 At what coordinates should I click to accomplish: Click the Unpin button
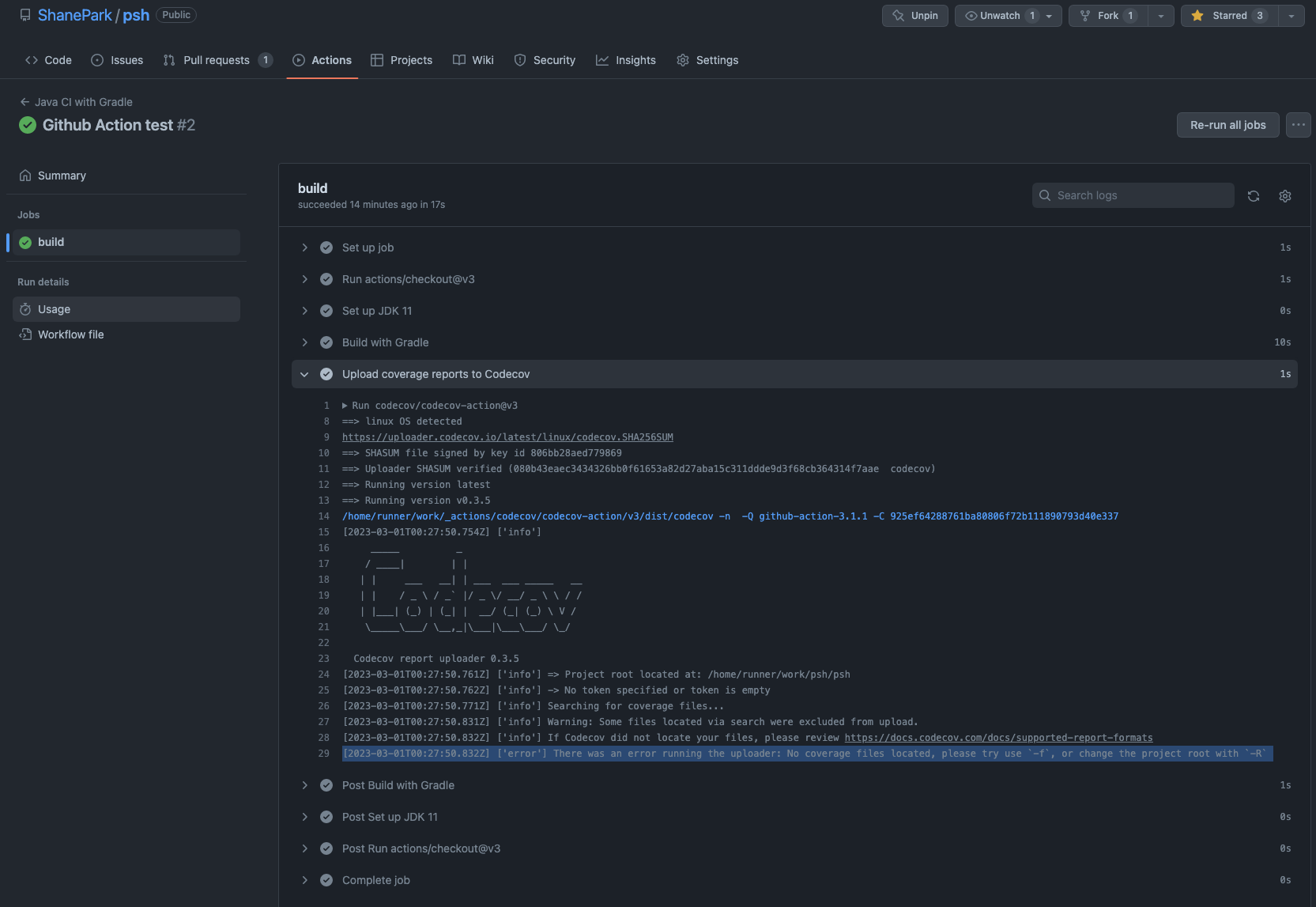click(x=915, y=16)
